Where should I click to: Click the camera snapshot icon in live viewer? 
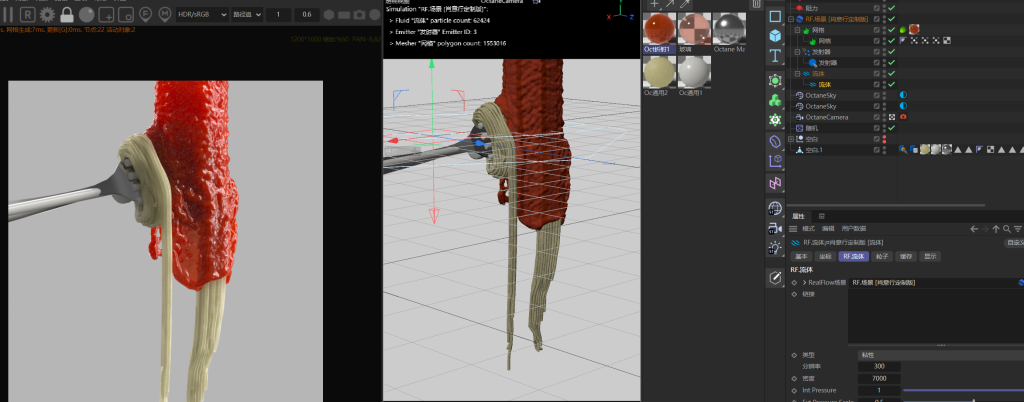coord(359,14)
